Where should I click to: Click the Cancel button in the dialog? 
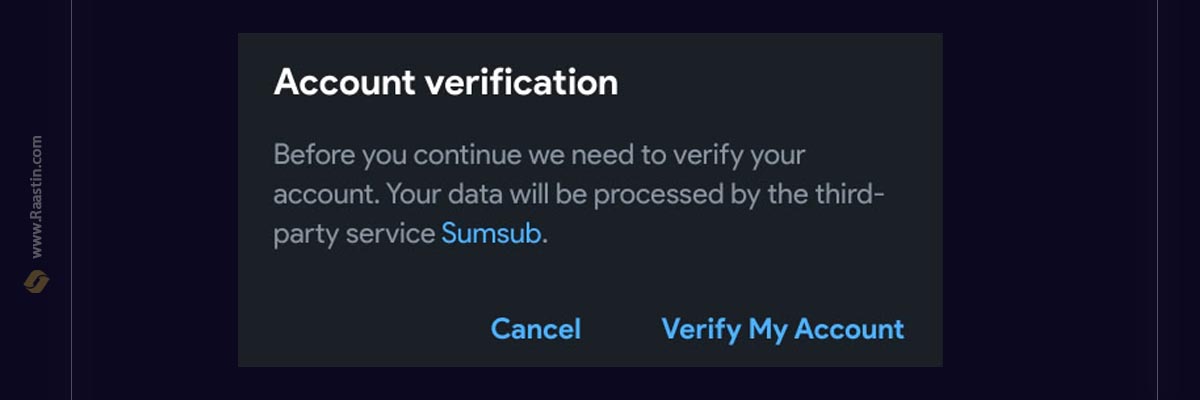click(536, 328)
